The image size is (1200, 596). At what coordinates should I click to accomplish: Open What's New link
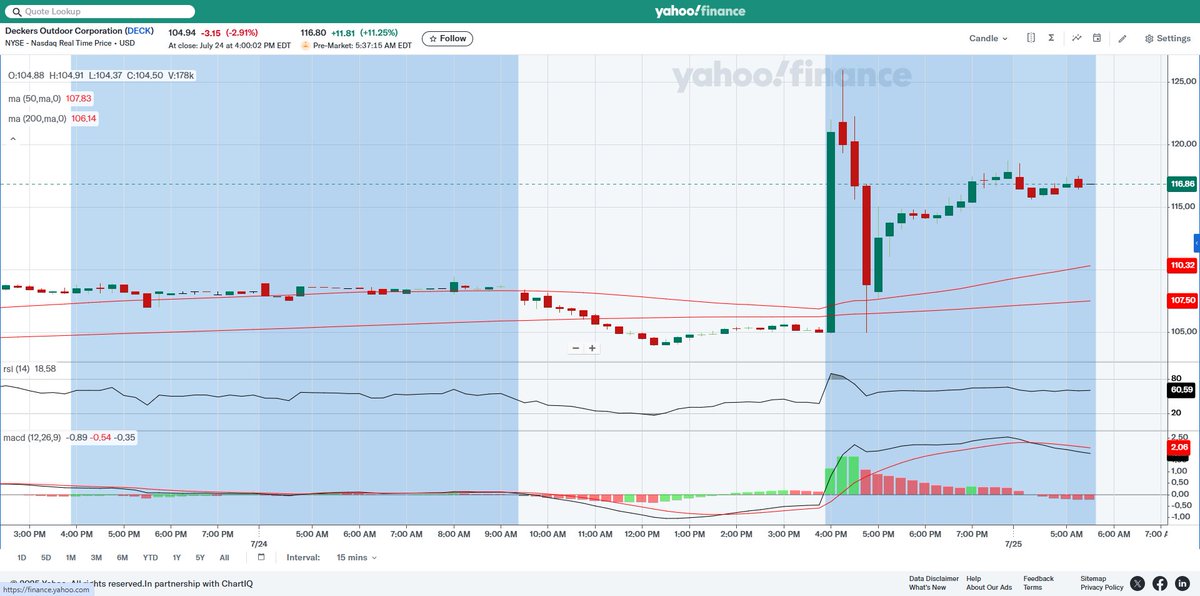click(x=927, y=588)
